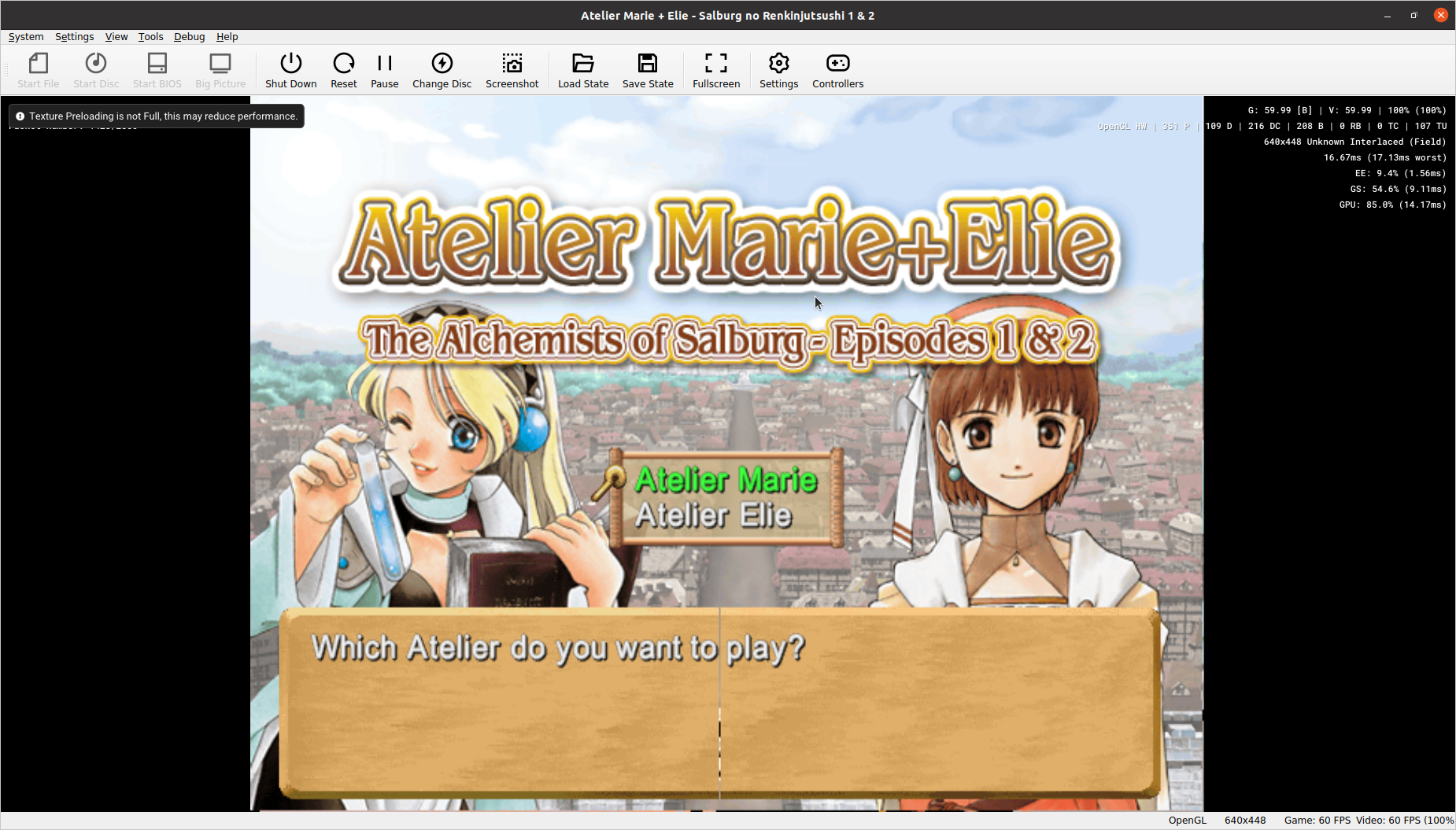Click the 640x448 resolution status entry

1245,820
